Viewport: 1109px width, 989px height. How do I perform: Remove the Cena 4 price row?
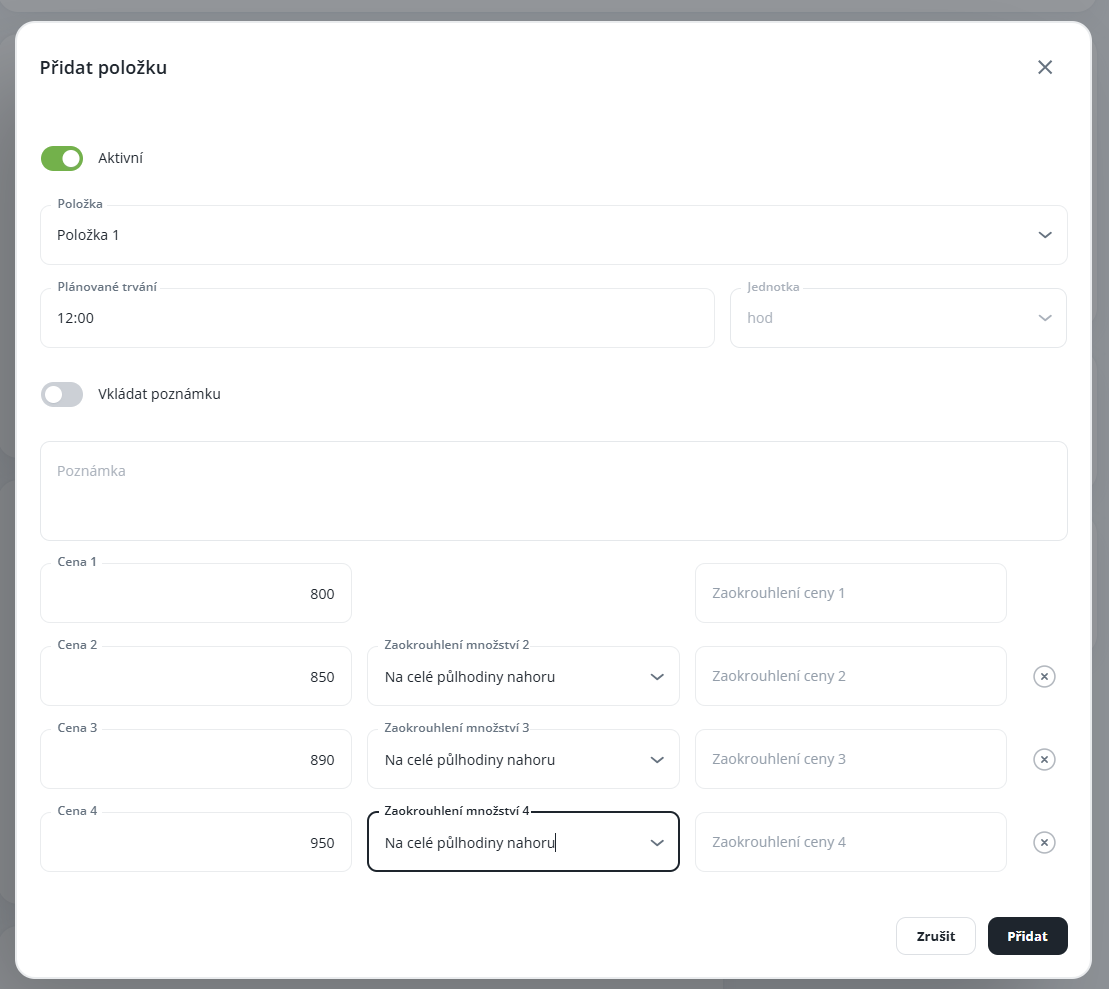pos(1044,843)
